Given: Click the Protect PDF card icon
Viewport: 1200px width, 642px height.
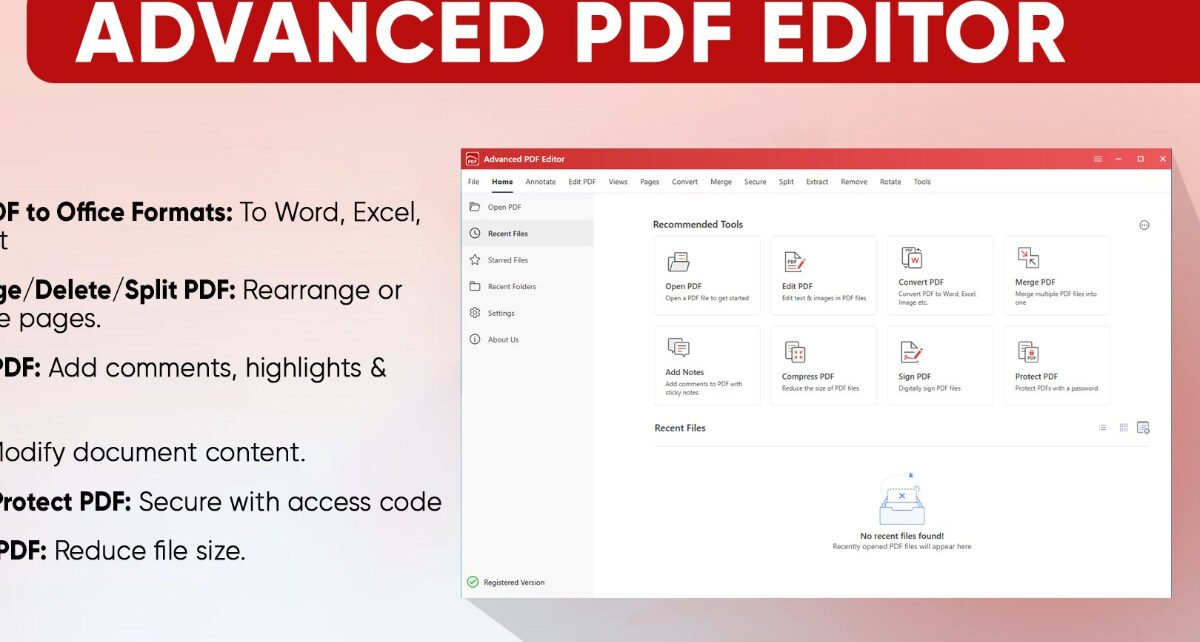Looking at the screenshot, I should [x=1028, y=352].
